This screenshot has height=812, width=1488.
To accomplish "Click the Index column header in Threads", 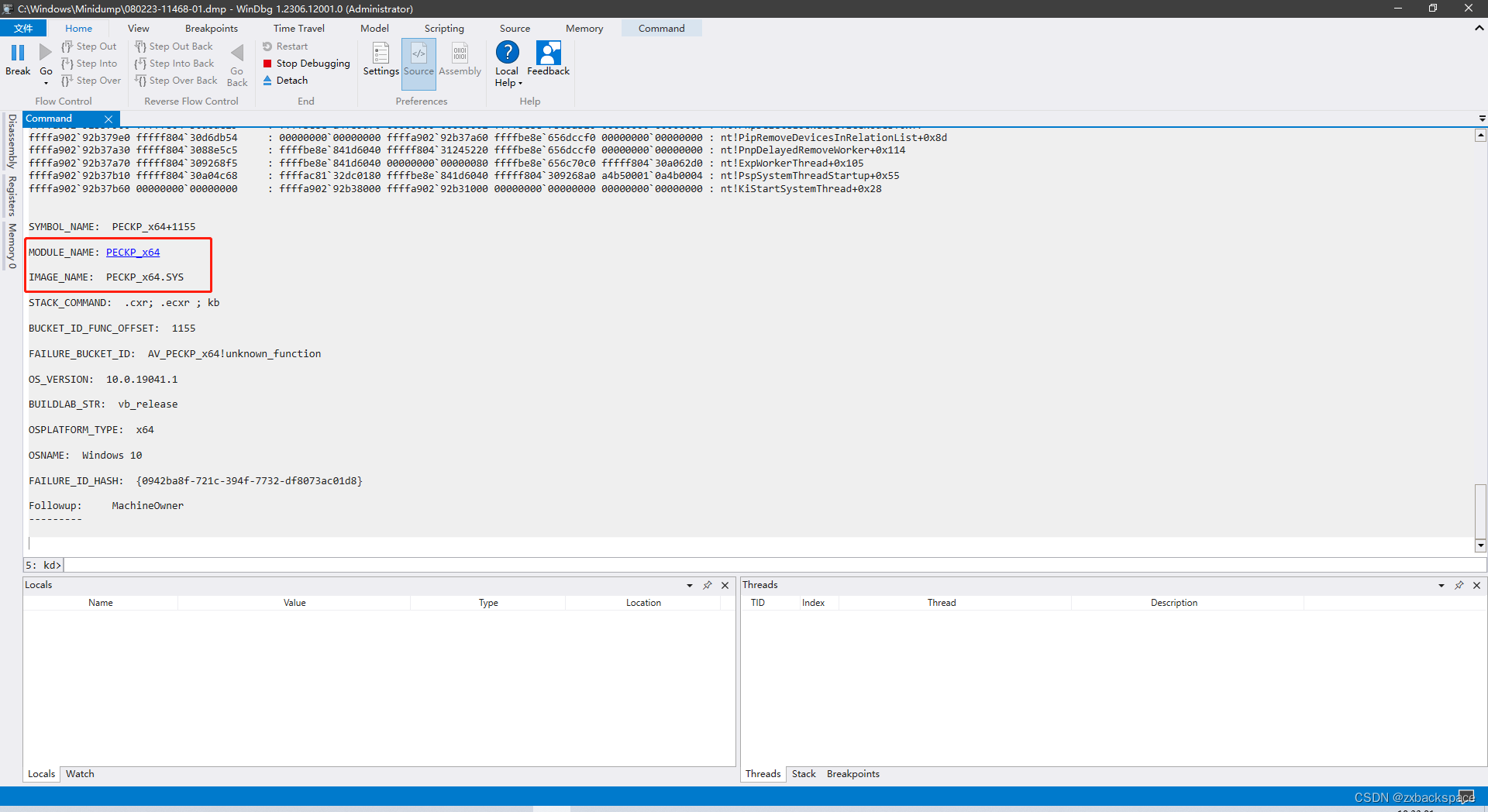I will click(x=814, y=603).
